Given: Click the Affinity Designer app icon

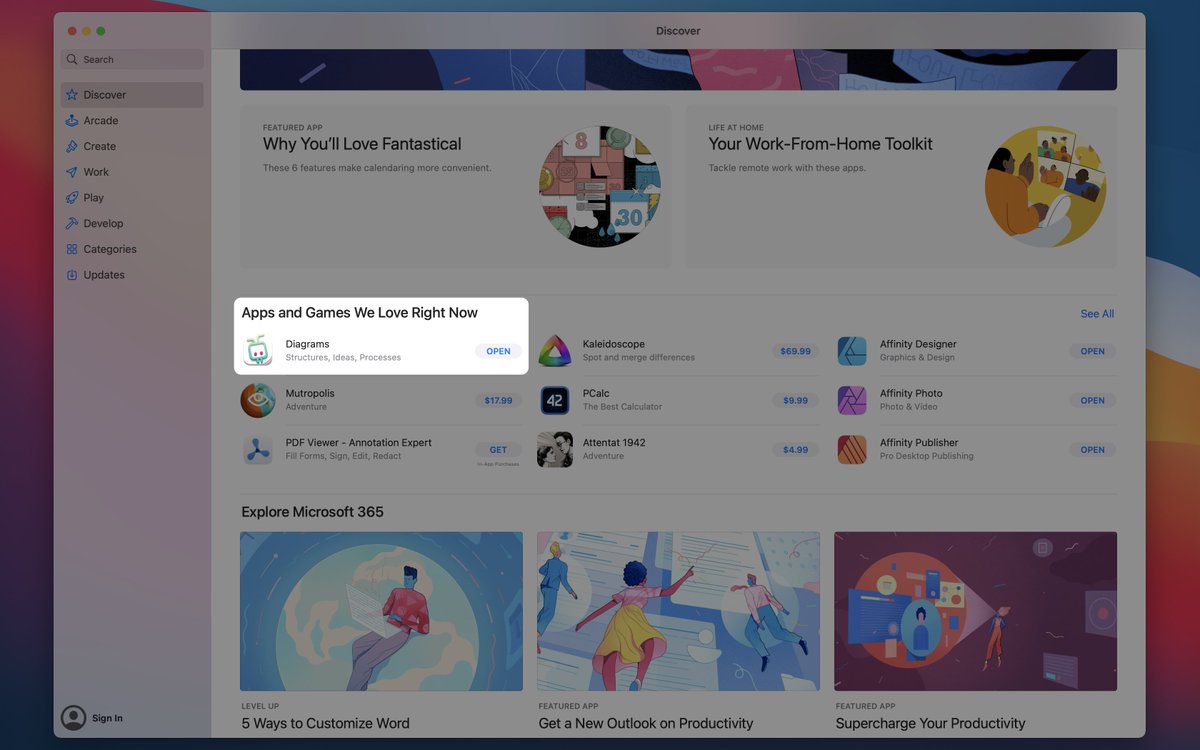Looking at the screenshot, I should pyautogui.click(x=852, y=351).
